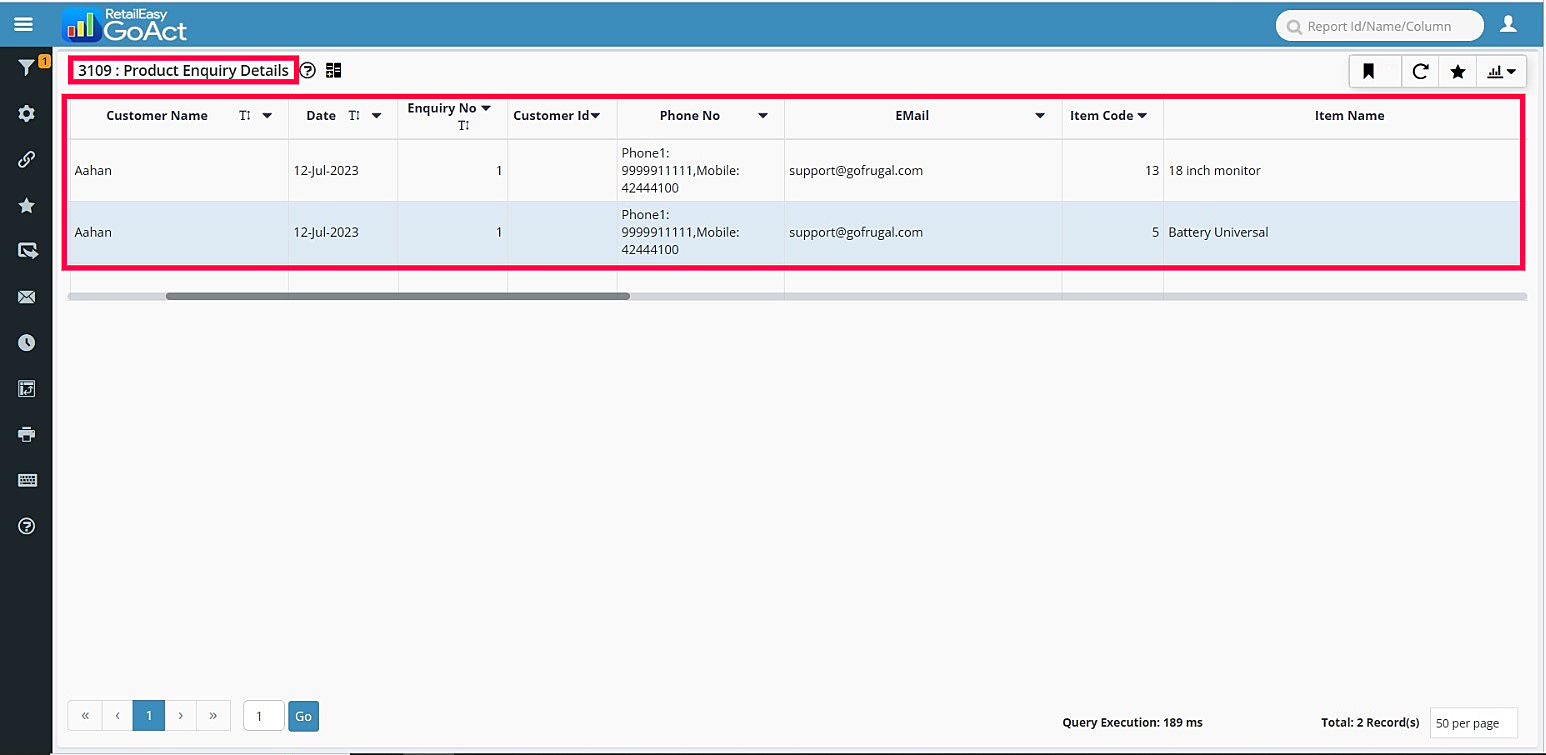This screenshot has height=755, width=1546.
Task: Open the Date column dropdown arrow
Action: click(x=376, y=116)
